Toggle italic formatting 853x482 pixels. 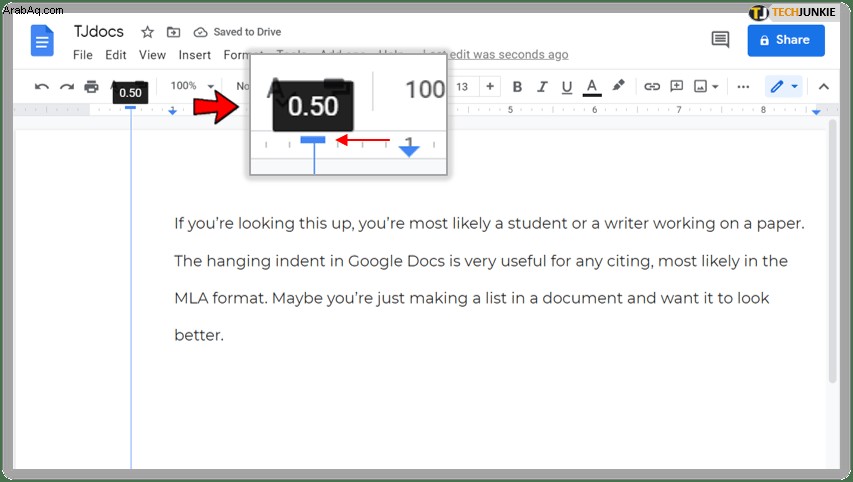point(542,86)
